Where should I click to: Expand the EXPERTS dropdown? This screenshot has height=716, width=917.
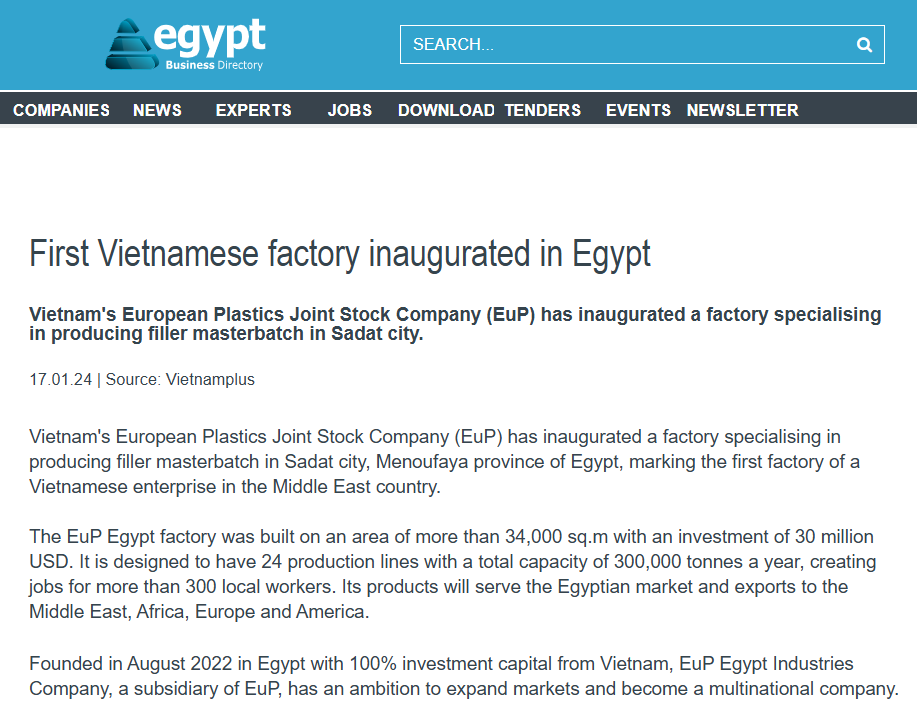253,110
